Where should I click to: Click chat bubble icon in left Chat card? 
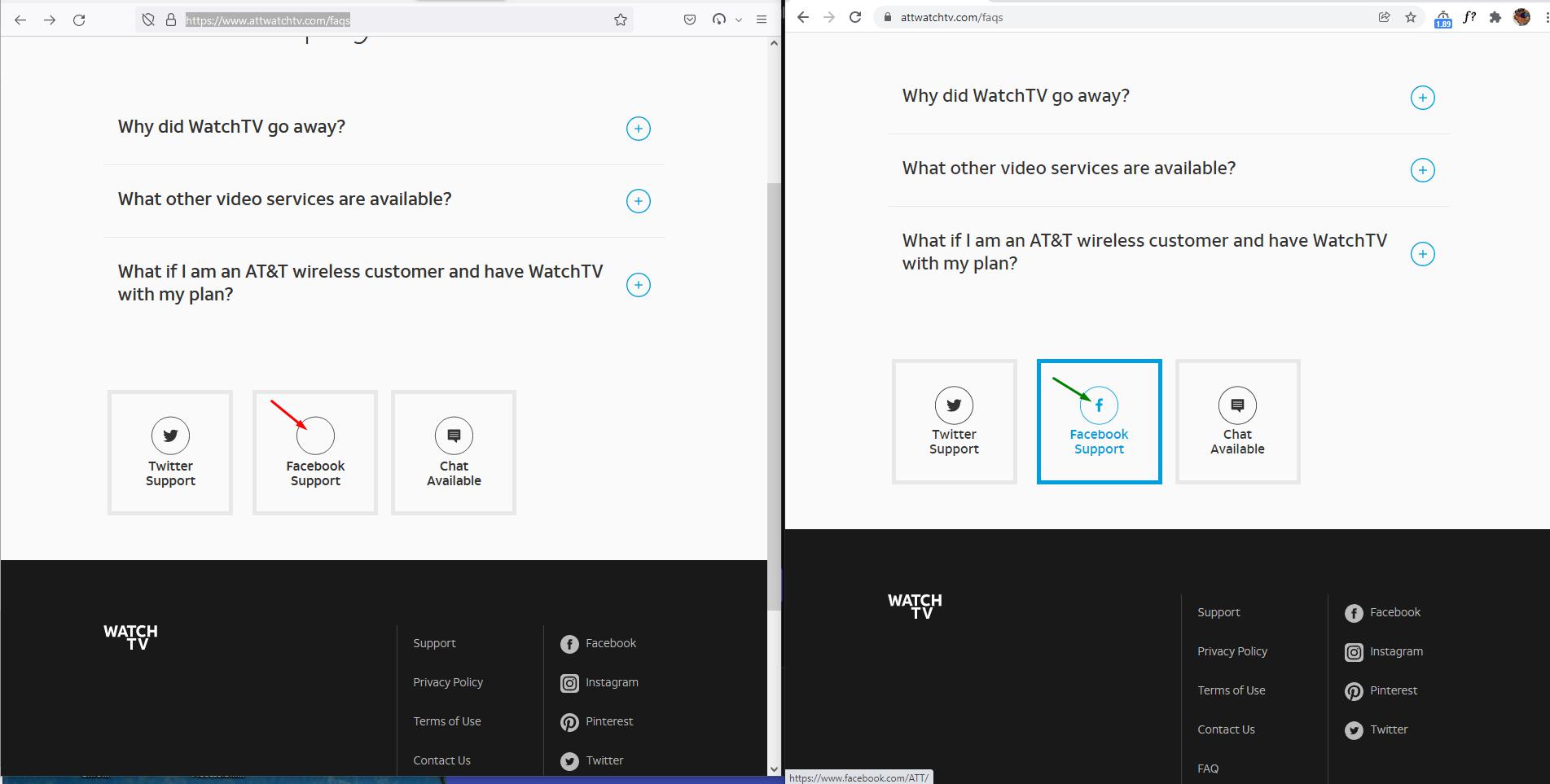(454, 436)
